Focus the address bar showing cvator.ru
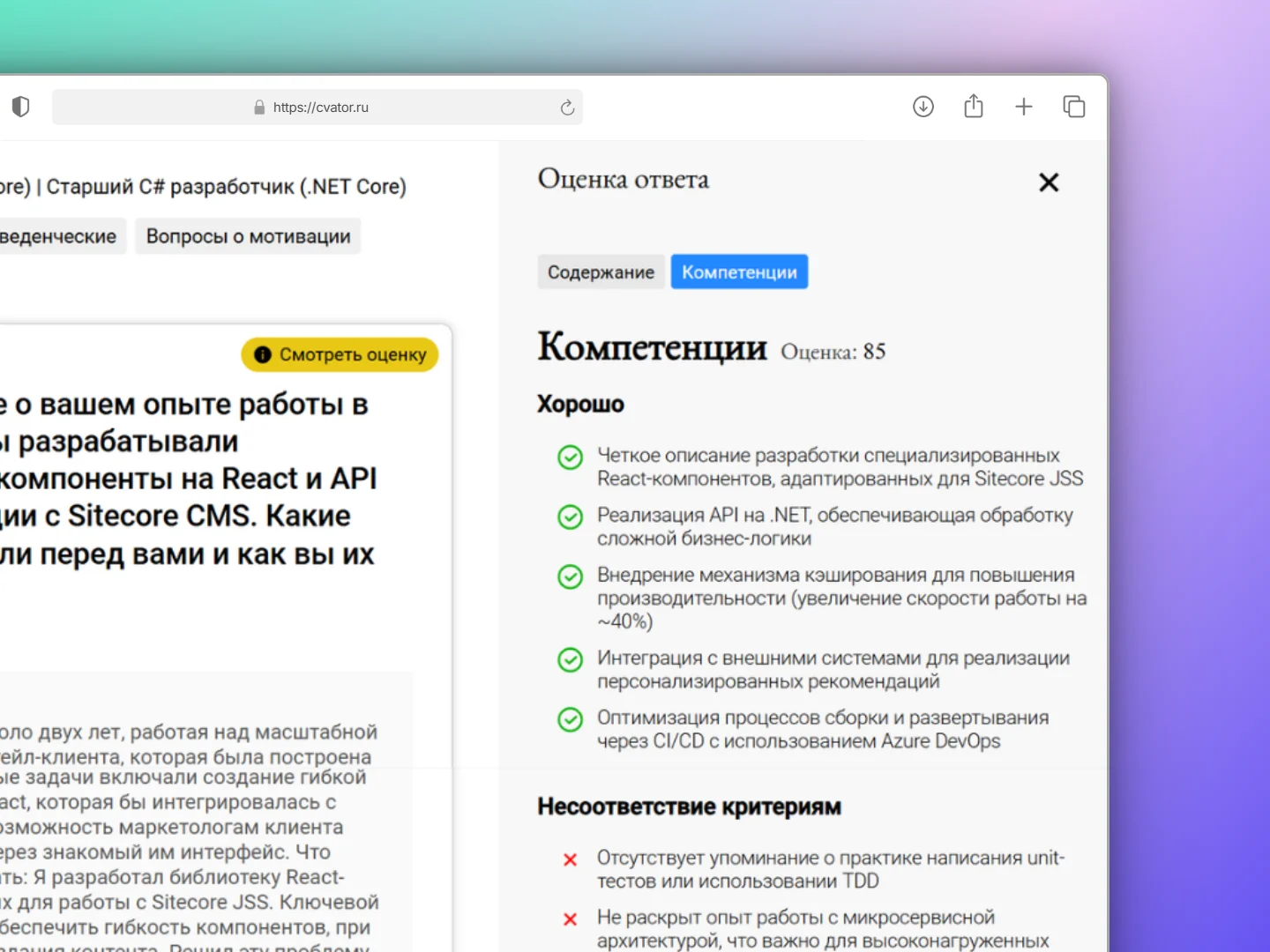Screen dimensions: 1270x952 317,107
